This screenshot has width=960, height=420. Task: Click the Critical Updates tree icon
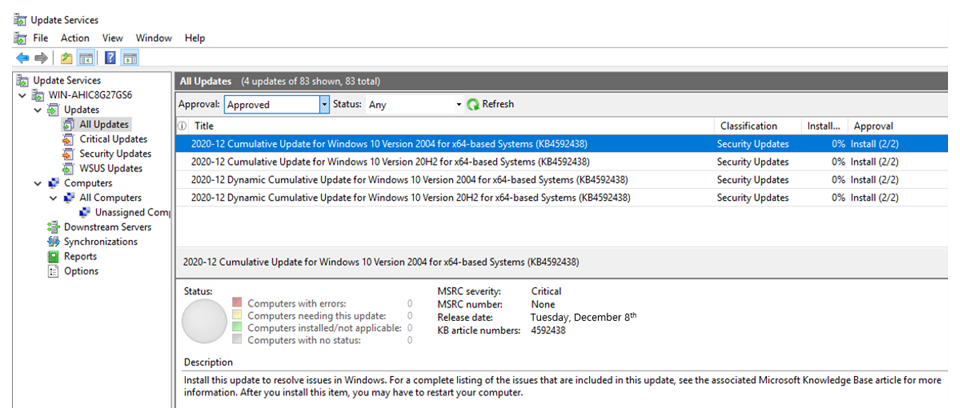pos(69,139)
